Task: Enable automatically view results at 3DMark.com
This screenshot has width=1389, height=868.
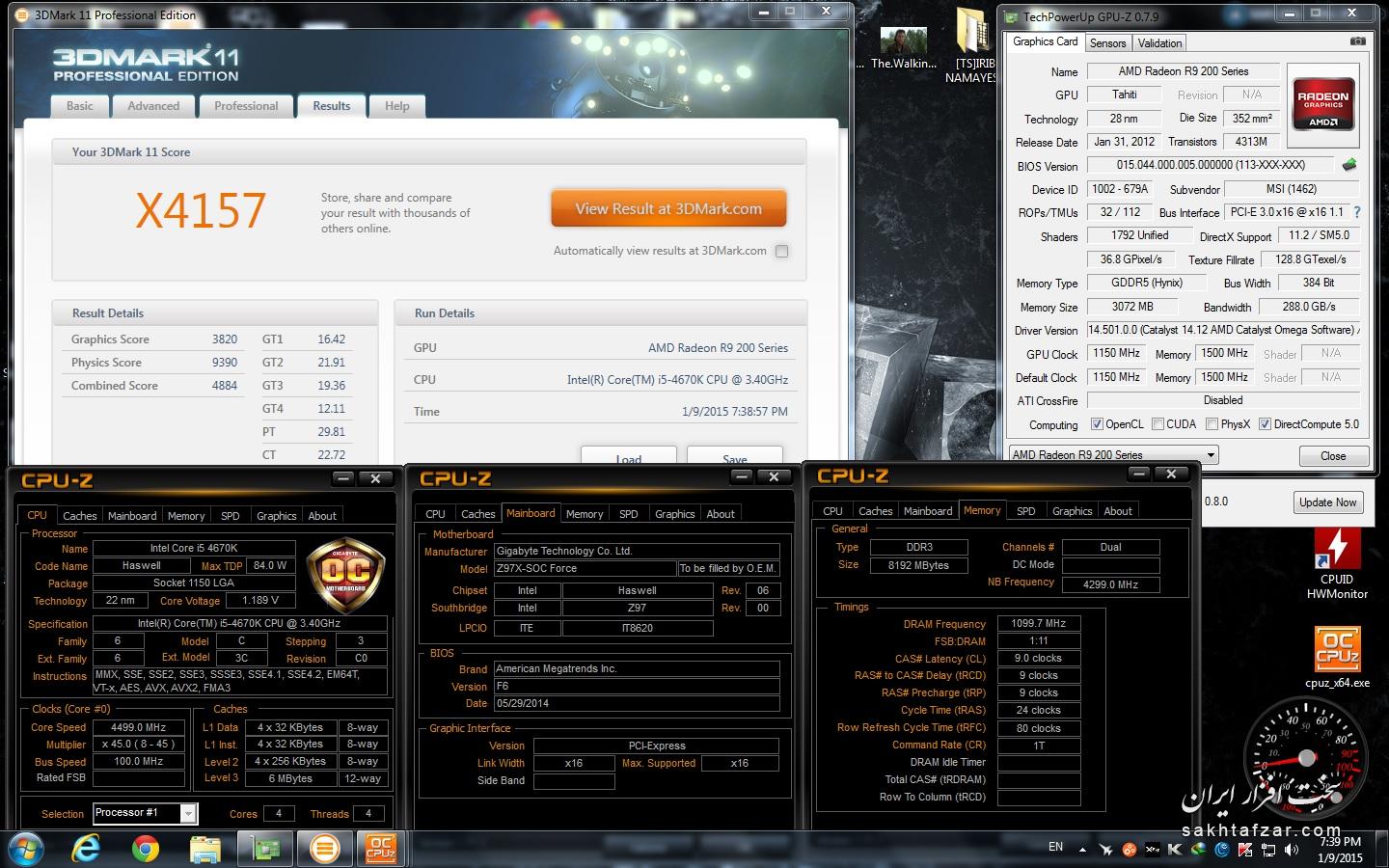Action: point(781,251)
